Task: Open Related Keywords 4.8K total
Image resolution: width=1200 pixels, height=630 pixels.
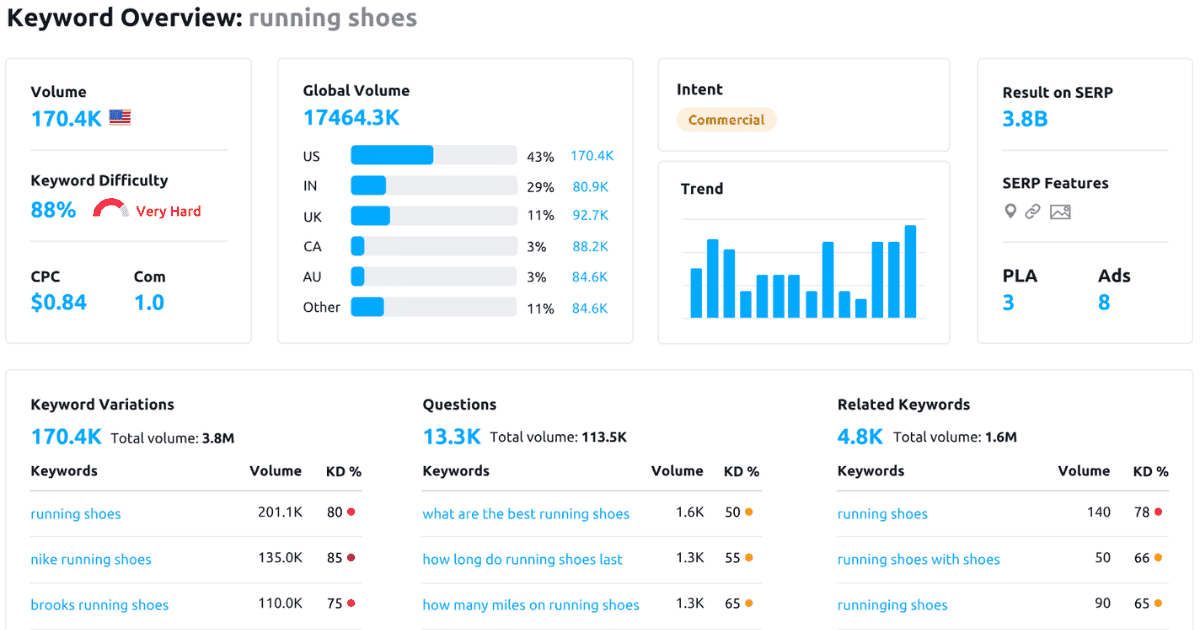Action: 860,436
